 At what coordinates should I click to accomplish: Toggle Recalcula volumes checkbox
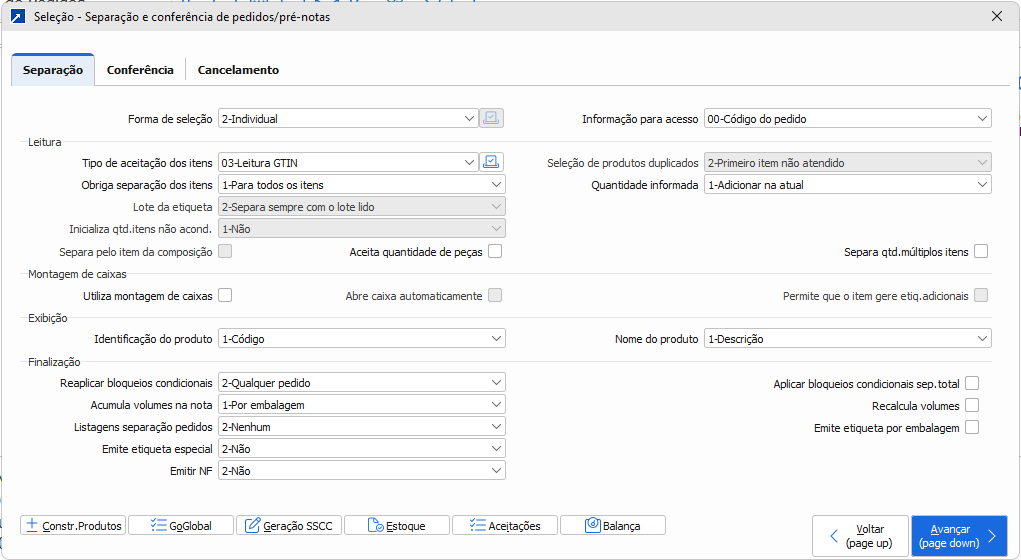[x=971, y=405]
